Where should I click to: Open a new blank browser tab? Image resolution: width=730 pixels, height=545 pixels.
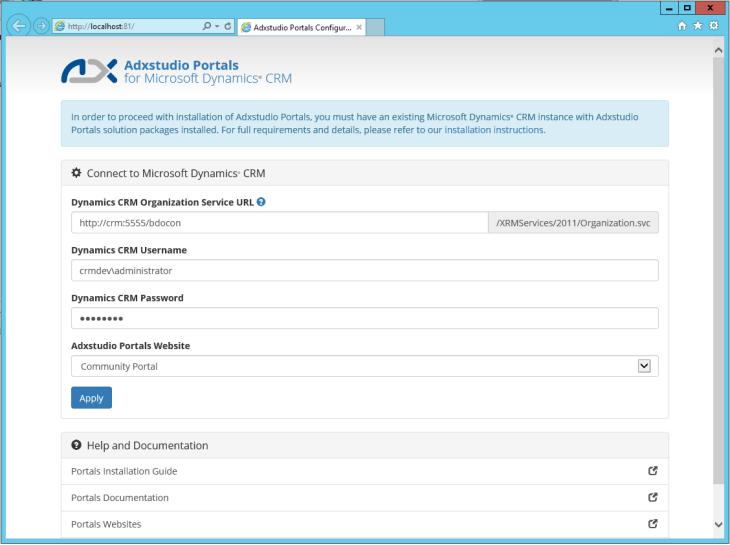[x=375, y=27]
